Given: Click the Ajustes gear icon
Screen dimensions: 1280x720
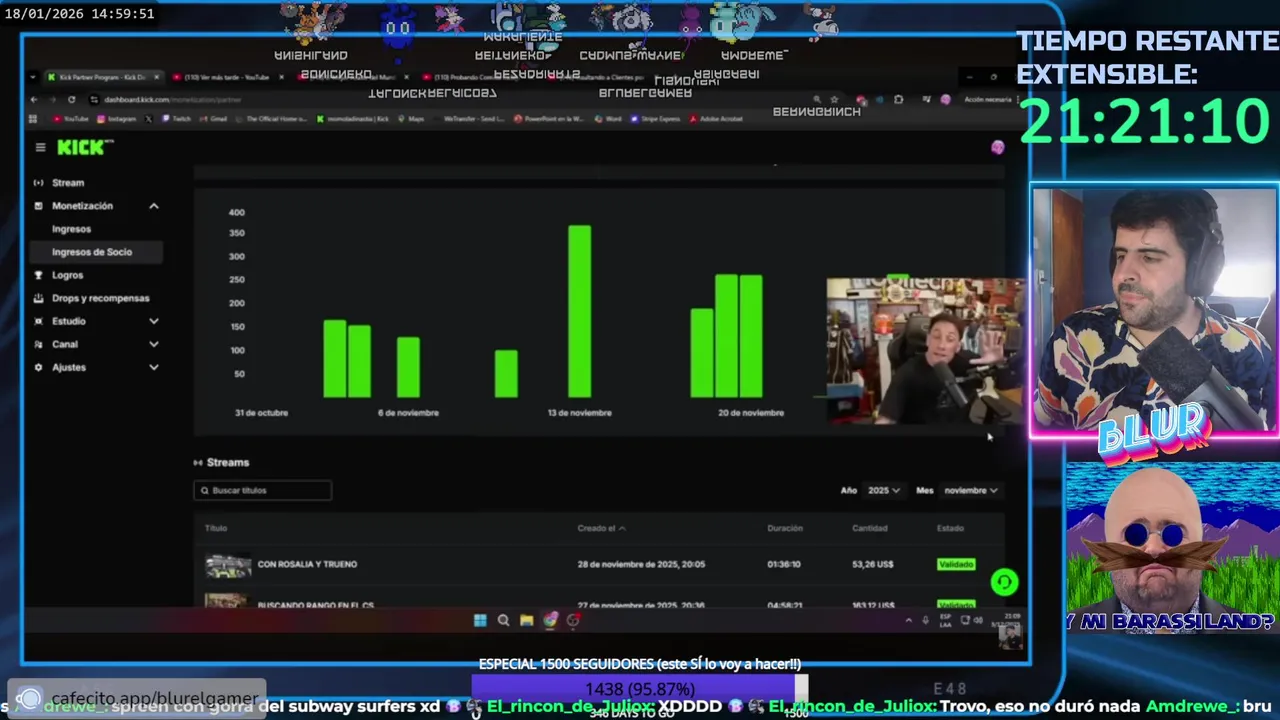Looking at the screenshot, I should pos(39,367).
